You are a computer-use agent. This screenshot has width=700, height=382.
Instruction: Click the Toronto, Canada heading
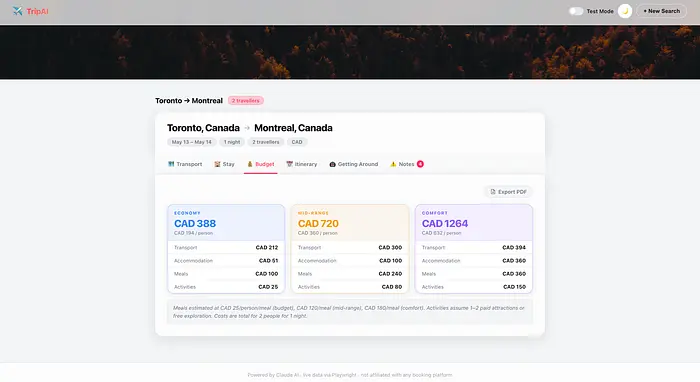click(x=203, y=128)
